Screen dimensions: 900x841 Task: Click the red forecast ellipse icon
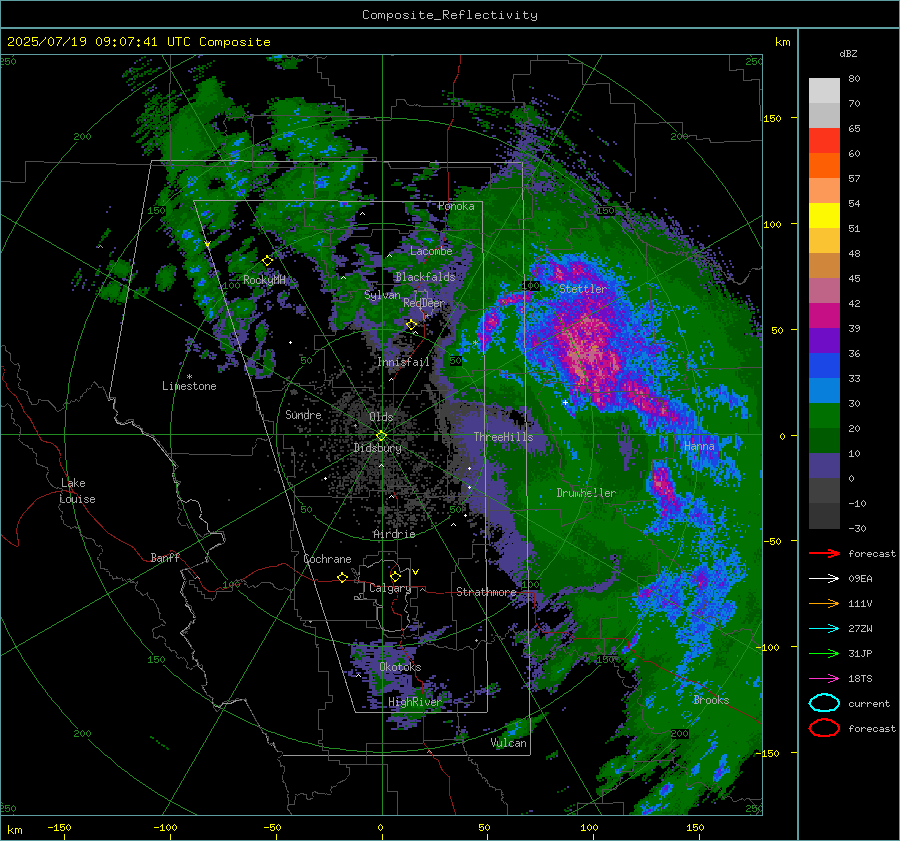click(x=824, y=728)
